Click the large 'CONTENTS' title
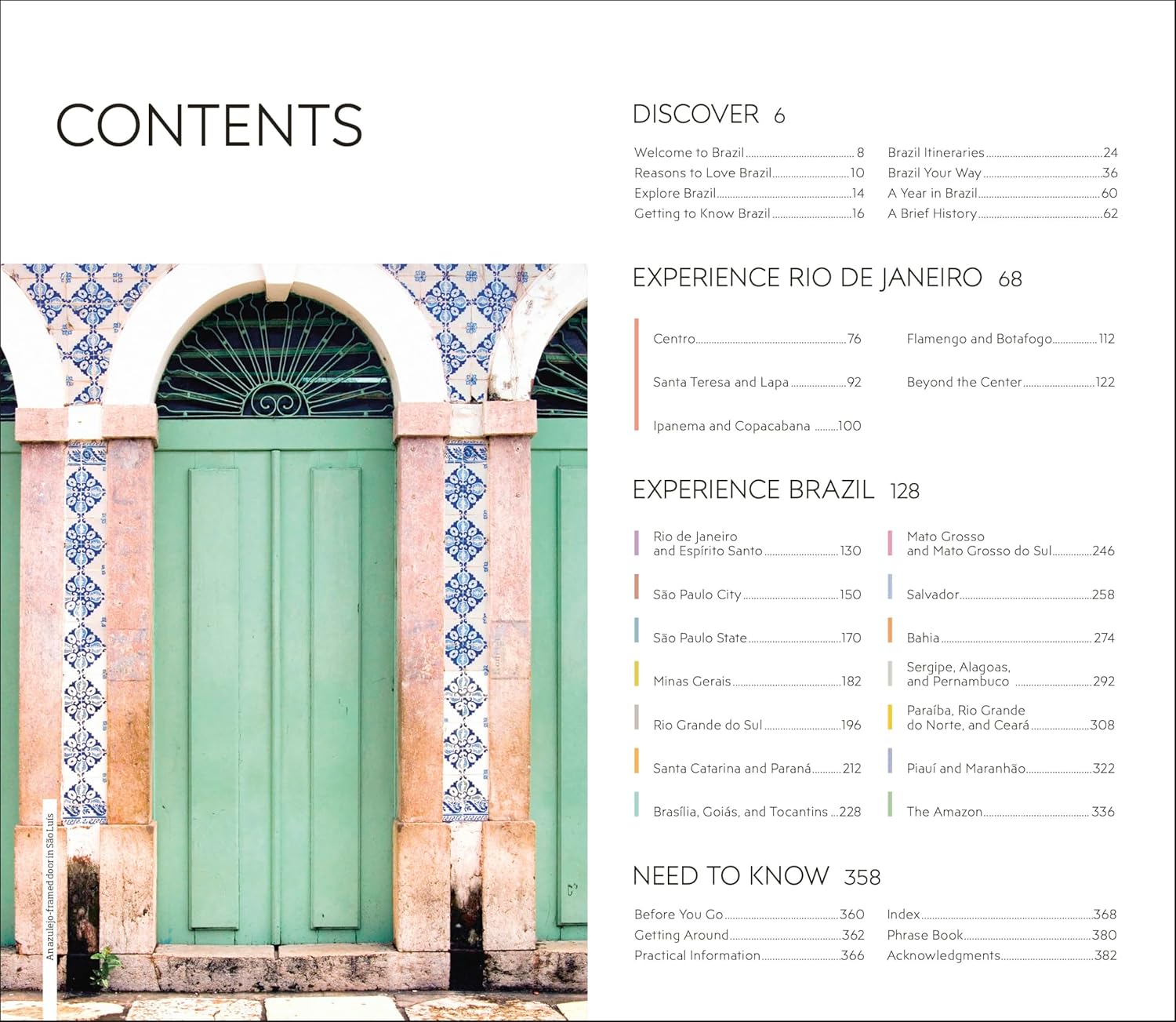Viewport: 1176px width, 1022px height. pyautogui.click(x=209, y=125)
